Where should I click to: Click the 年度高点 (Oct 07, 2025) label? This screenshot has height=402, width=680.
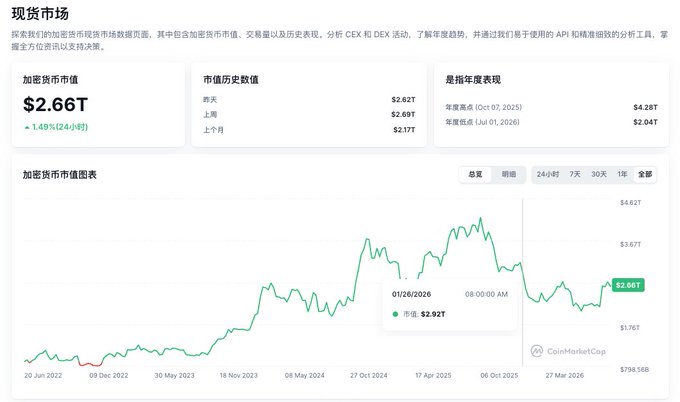tap(484, 107)
